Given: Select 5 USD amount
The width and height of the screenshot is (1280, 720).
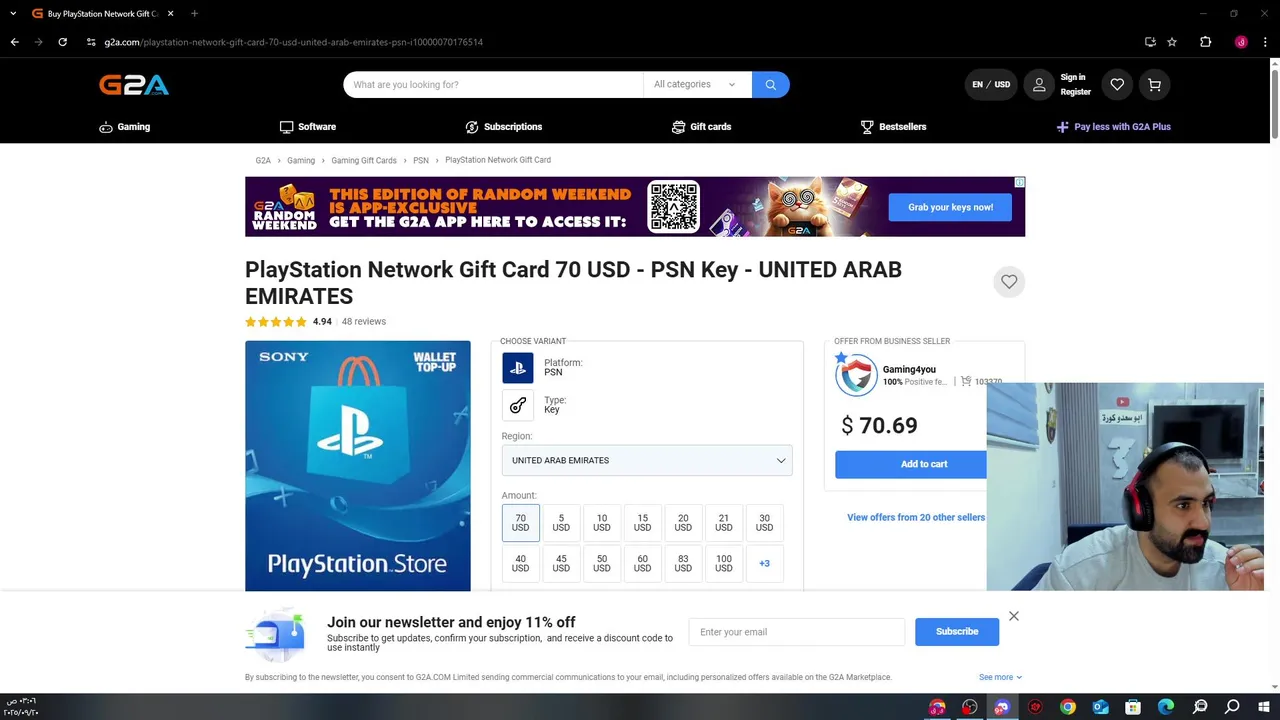Looking at the screenshot, I should (561, 523).
